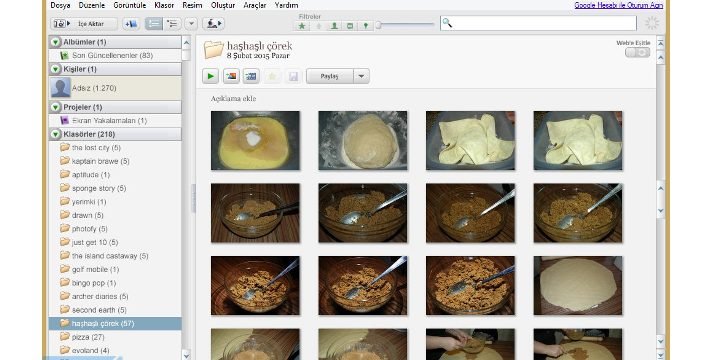Collapse the Klasörler section
711x360 pixels.
[x=55, y=135]
